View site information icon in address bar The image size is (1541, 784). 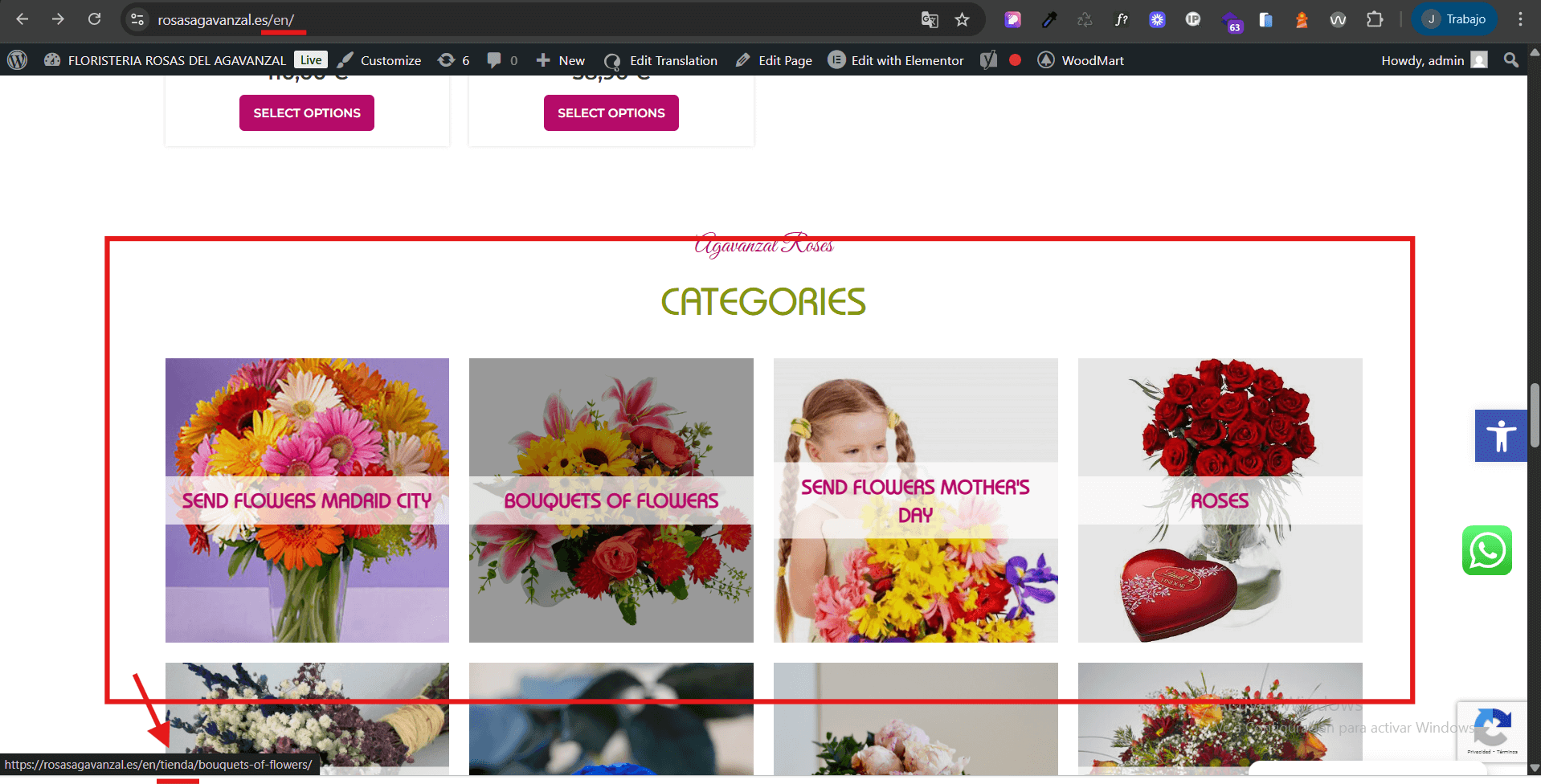(x=137, y=19)
